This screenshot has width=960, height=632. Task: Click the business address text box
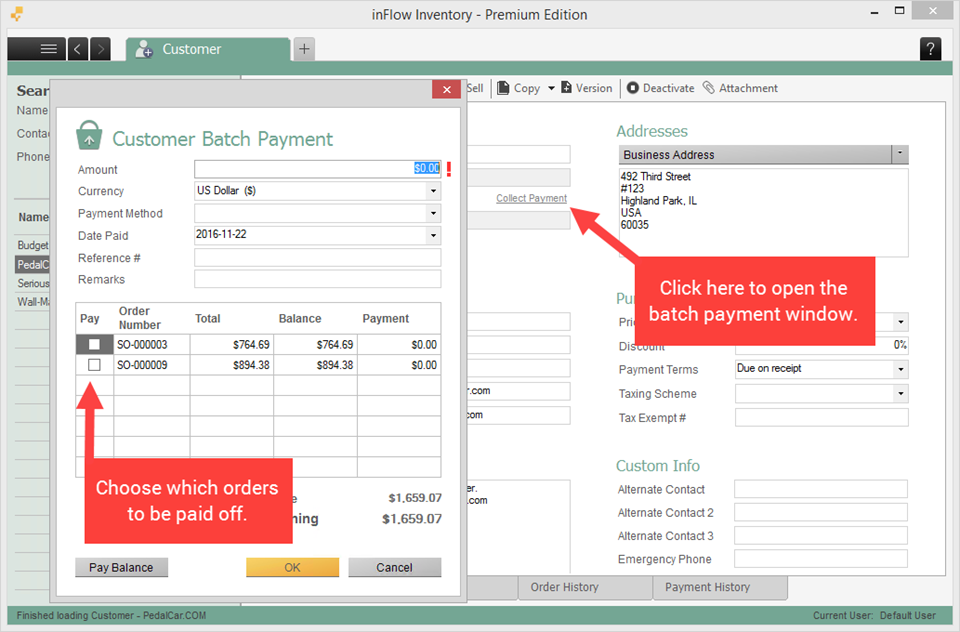click(x=763, y=213)
